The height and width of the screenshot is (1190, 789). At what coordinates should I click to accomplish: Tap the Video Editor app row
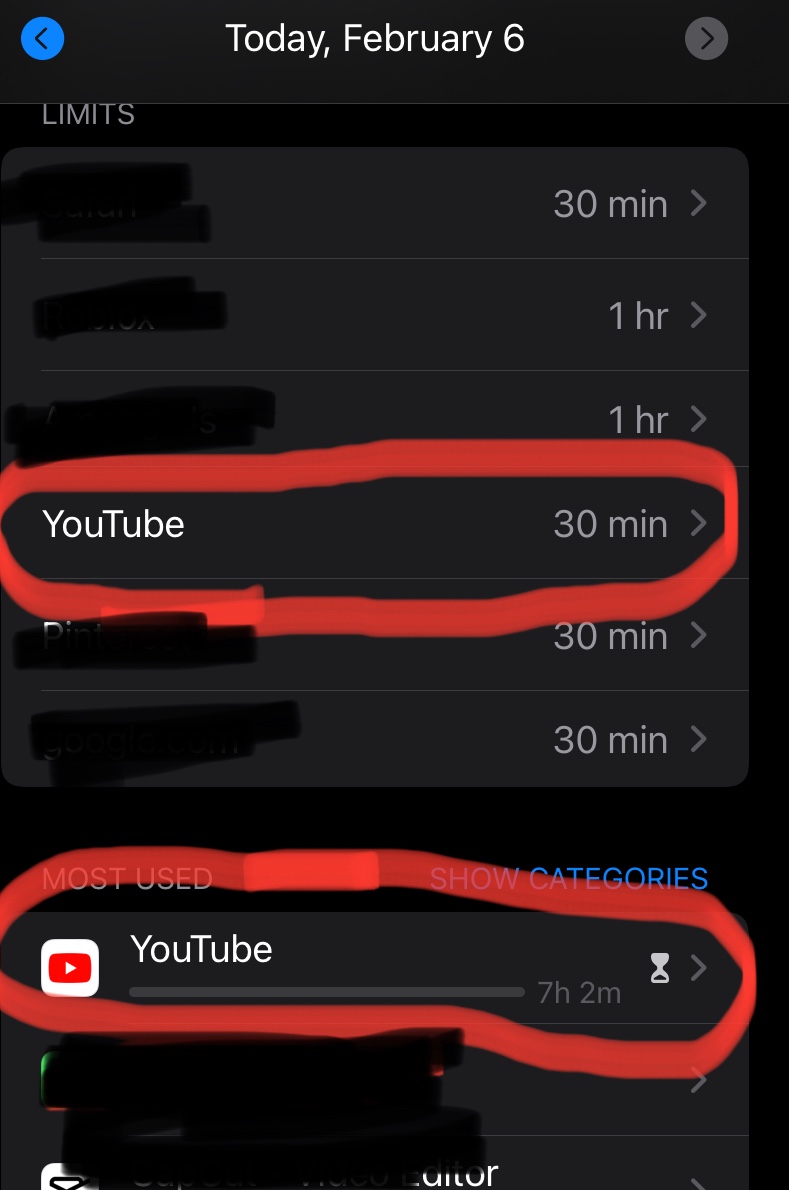[375, 1163]
